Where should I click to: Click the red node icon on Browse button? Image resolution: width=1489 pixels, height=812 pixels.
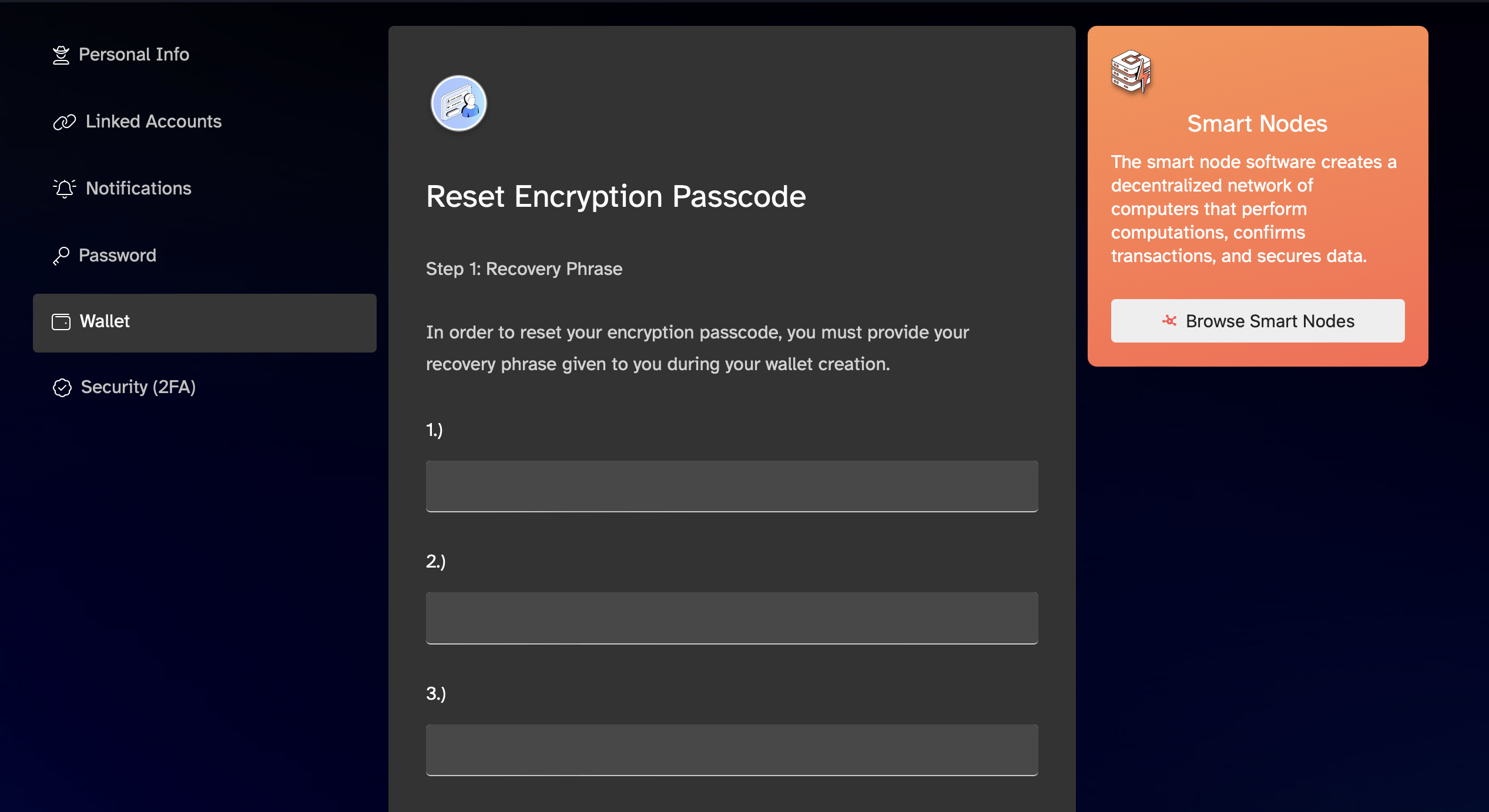tap(1169, 321)
